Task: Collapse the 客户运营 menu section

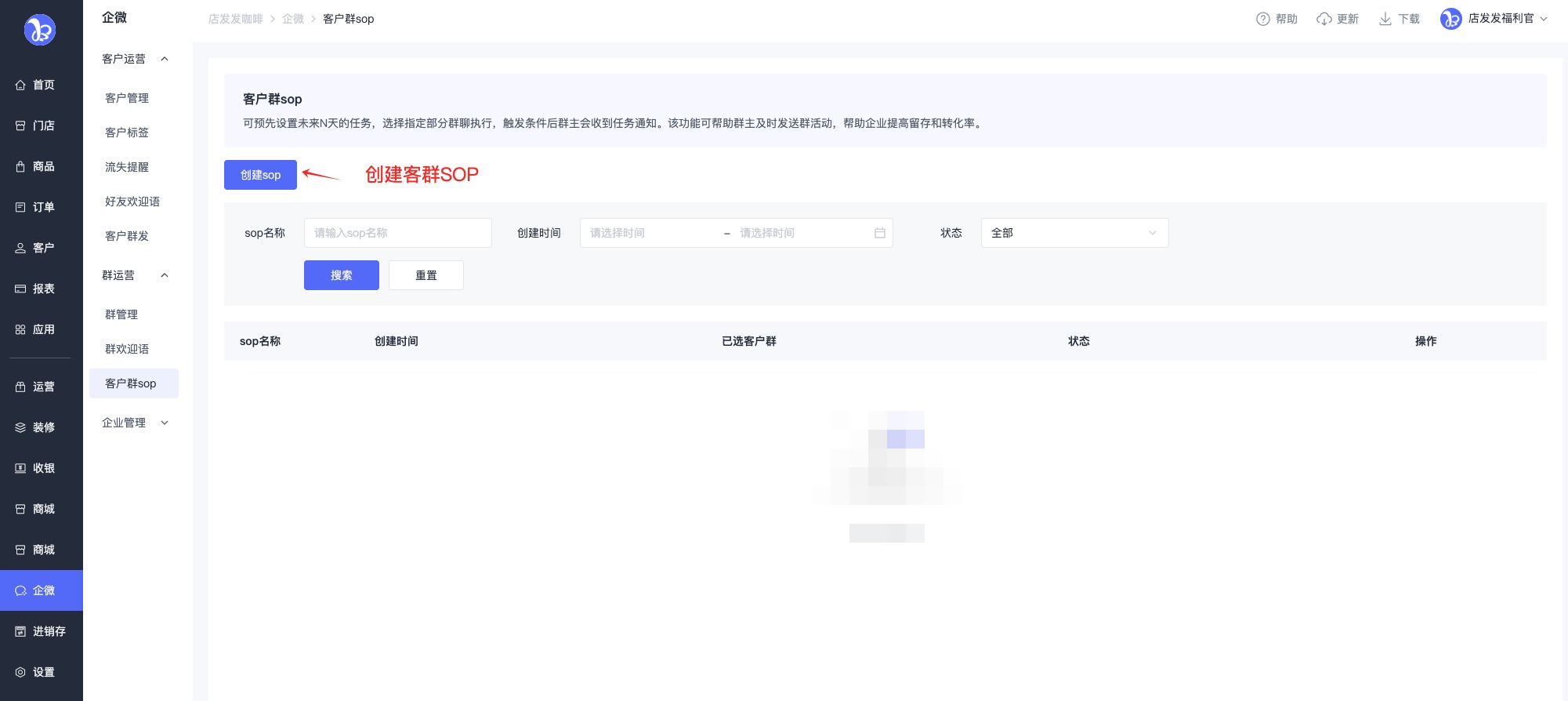Action: pyautogui.click(x=165, y=59)
